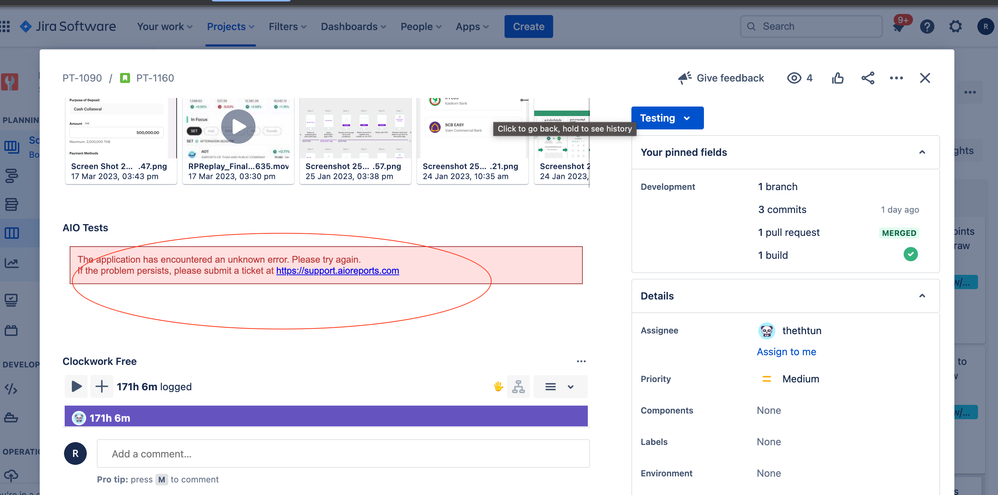Click the MERGED status badge
Image resolution: width=998 pixels, height=495 pixels.
899,233
